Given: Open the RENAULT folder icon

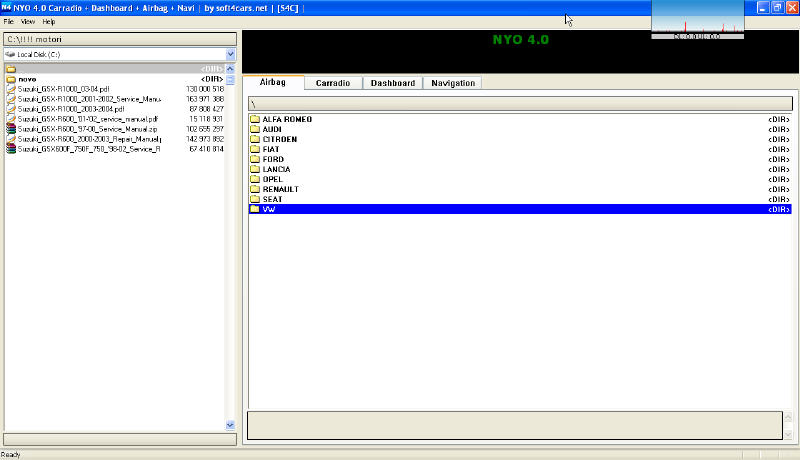Looking at the screenshot, I should [254, 189].
